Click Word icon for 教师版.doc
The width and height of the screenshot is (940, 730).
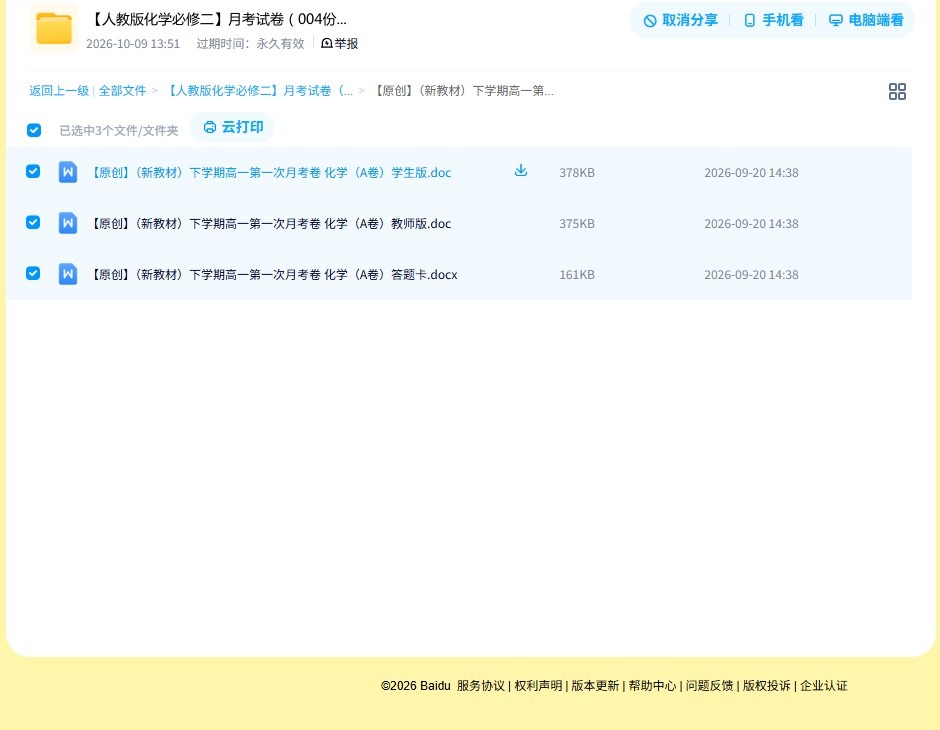click(x=68, y=223)
